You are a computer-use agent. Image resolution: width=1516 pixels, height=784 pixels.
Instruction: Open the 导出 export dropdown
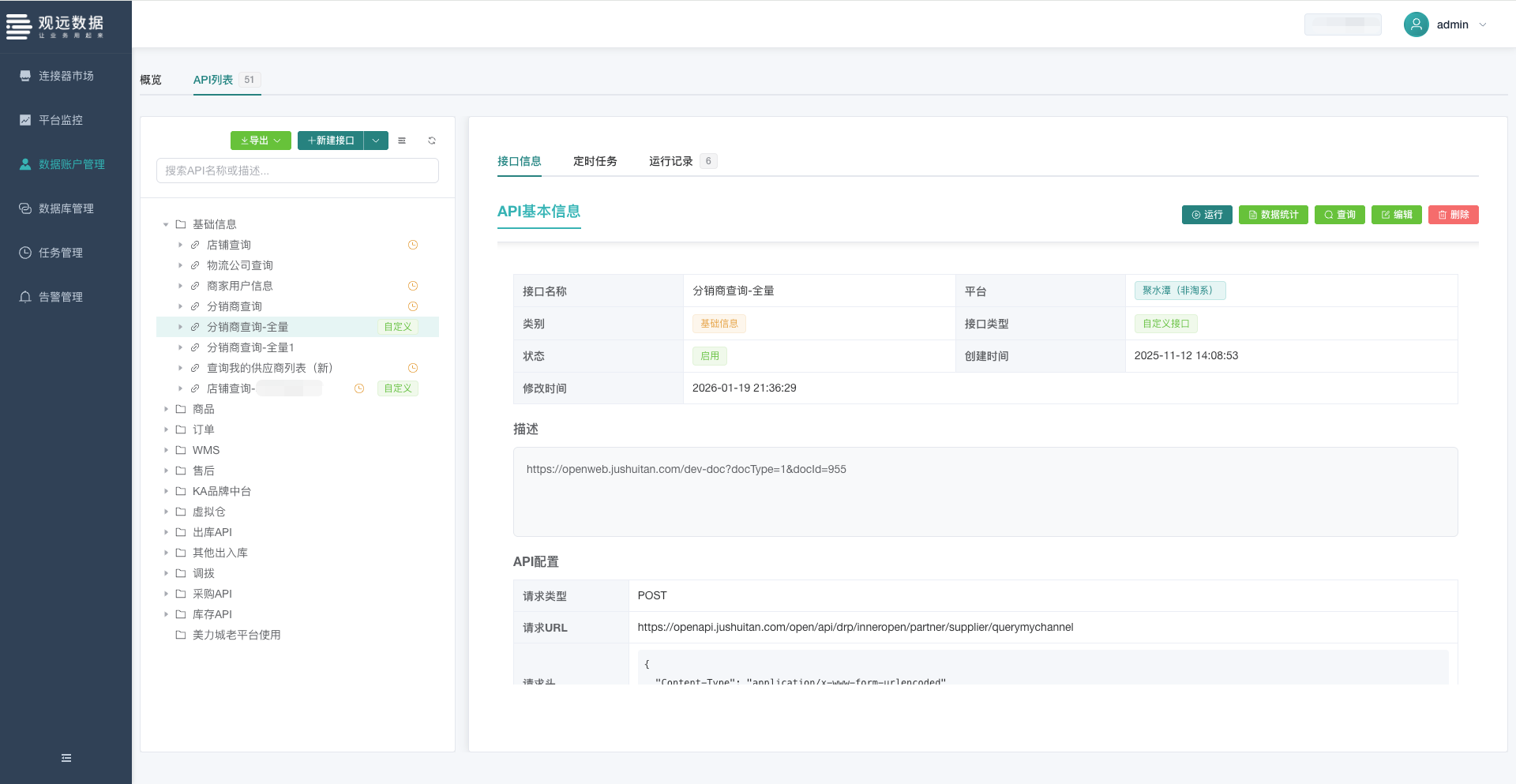(261, 141)
